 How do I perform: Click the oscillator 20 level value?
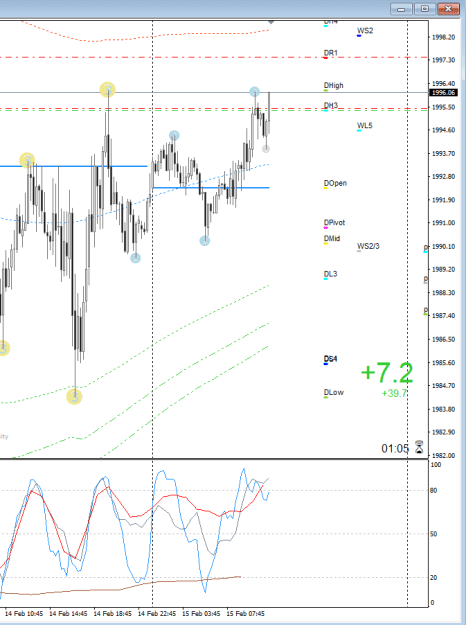433,578
